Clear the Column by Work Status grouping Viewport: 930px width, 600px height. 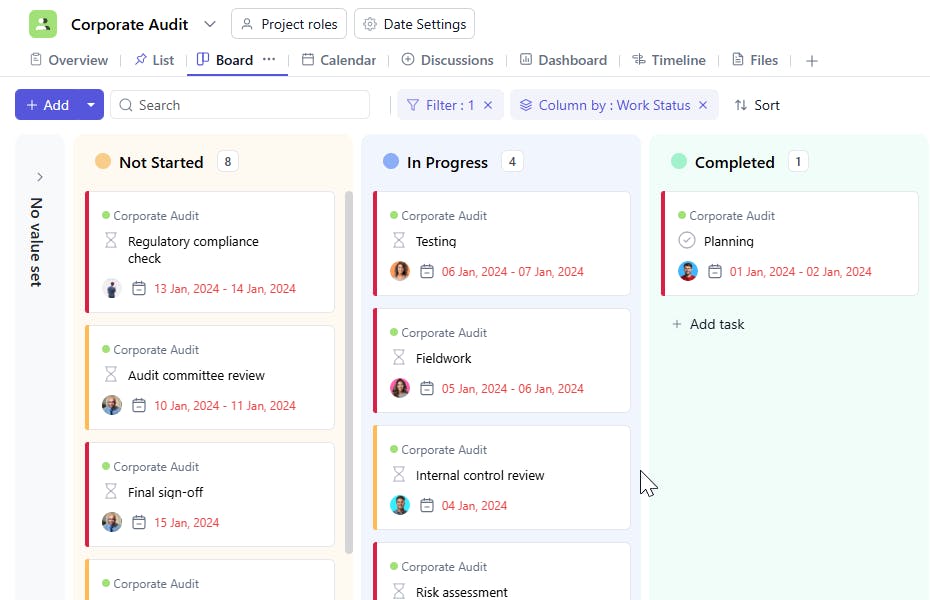(x=703, y=105)
